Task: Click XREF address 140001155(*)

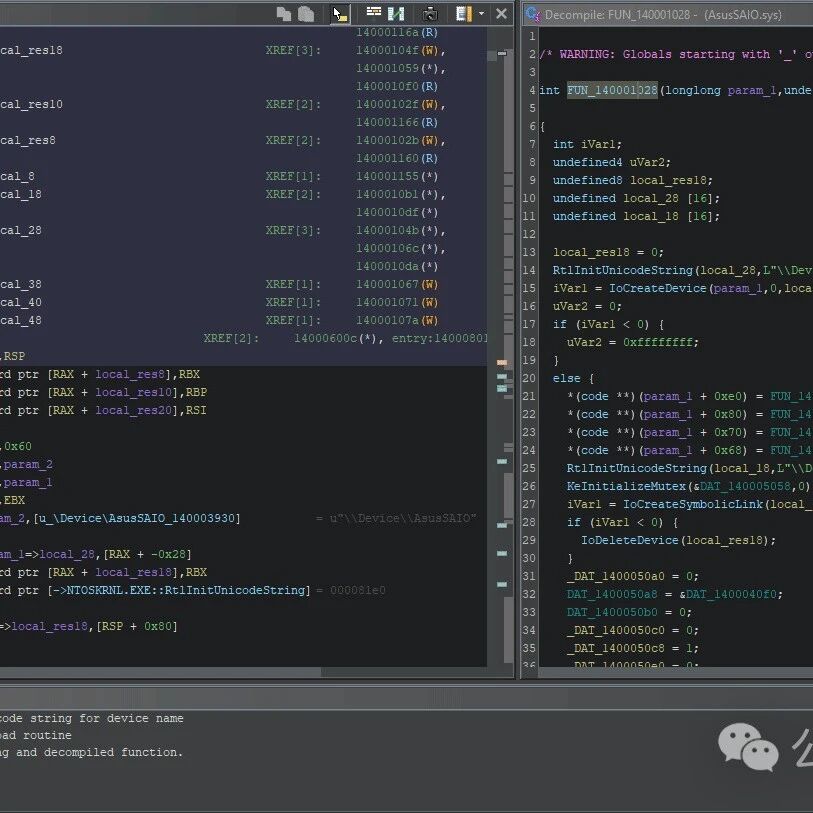Action: [397, 176]
